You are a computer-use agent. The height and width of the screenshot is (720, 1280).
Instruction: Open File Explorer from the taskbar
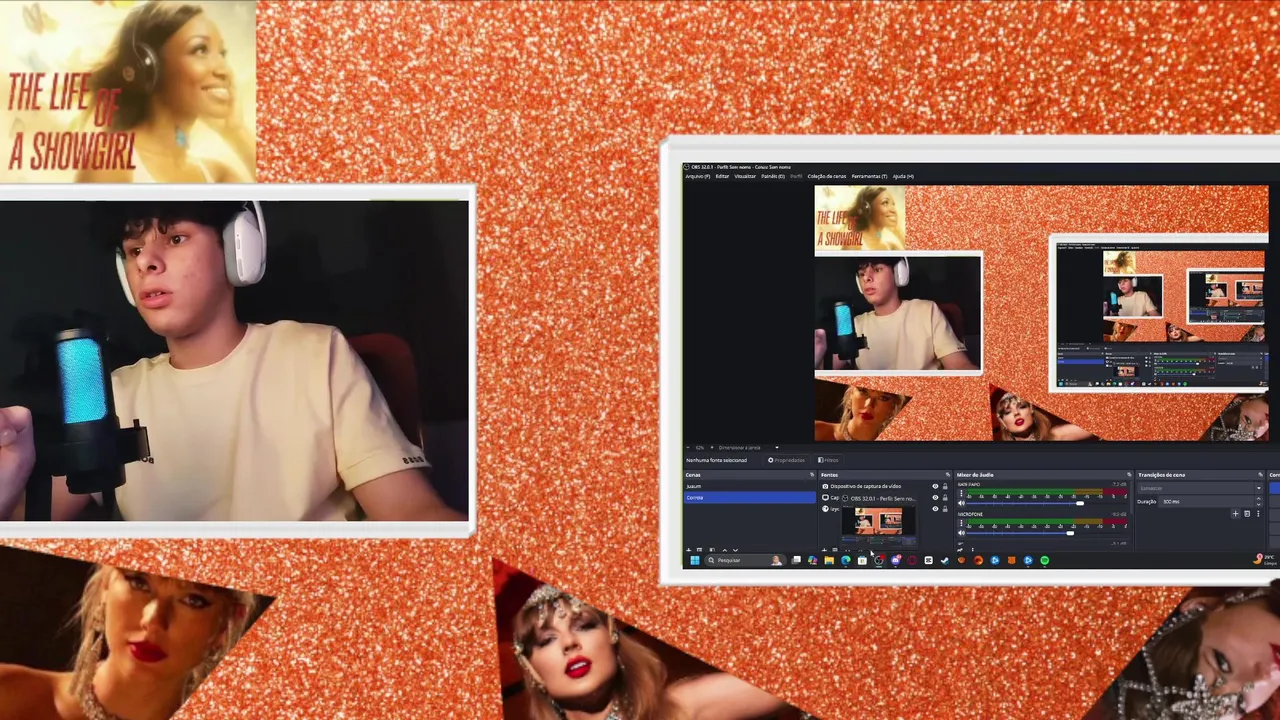(829, 560)
